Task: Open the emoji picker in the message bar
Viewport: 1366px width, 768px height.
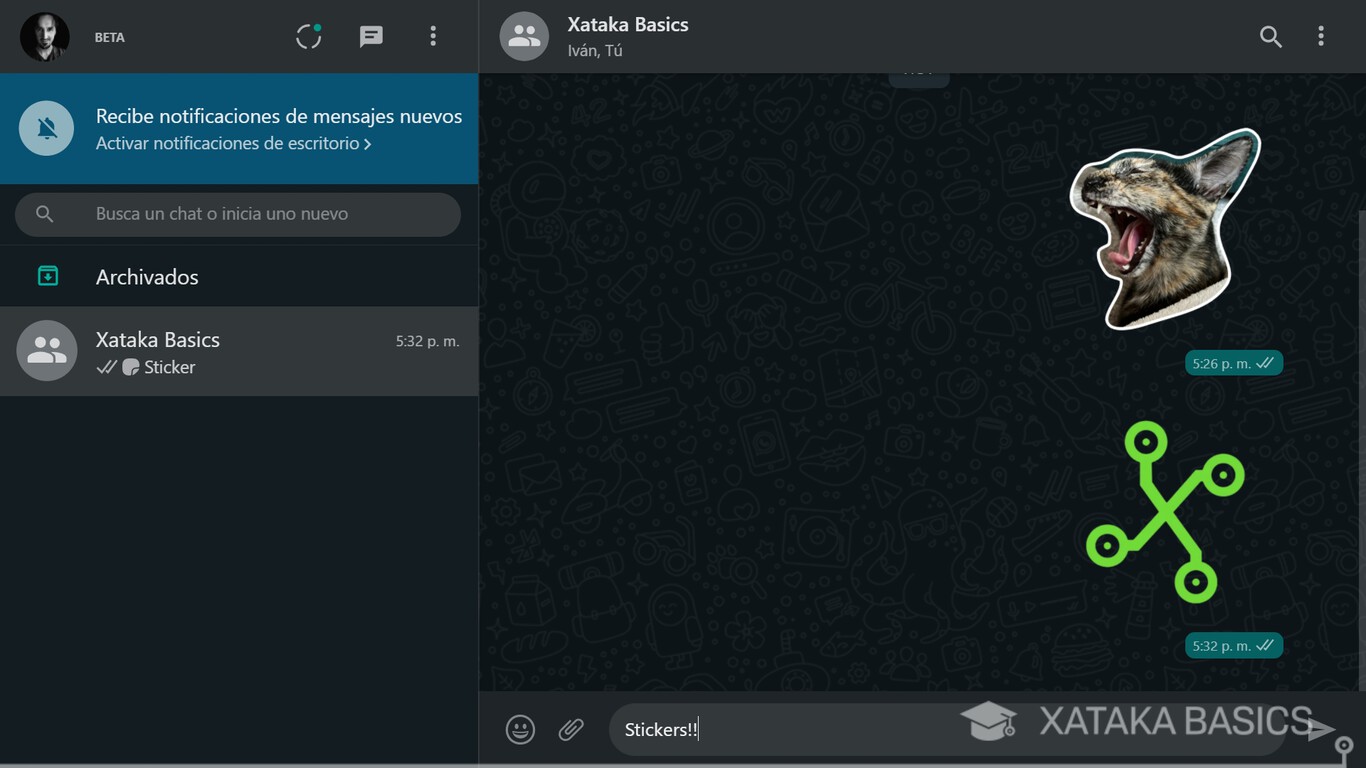Action: 520,729
